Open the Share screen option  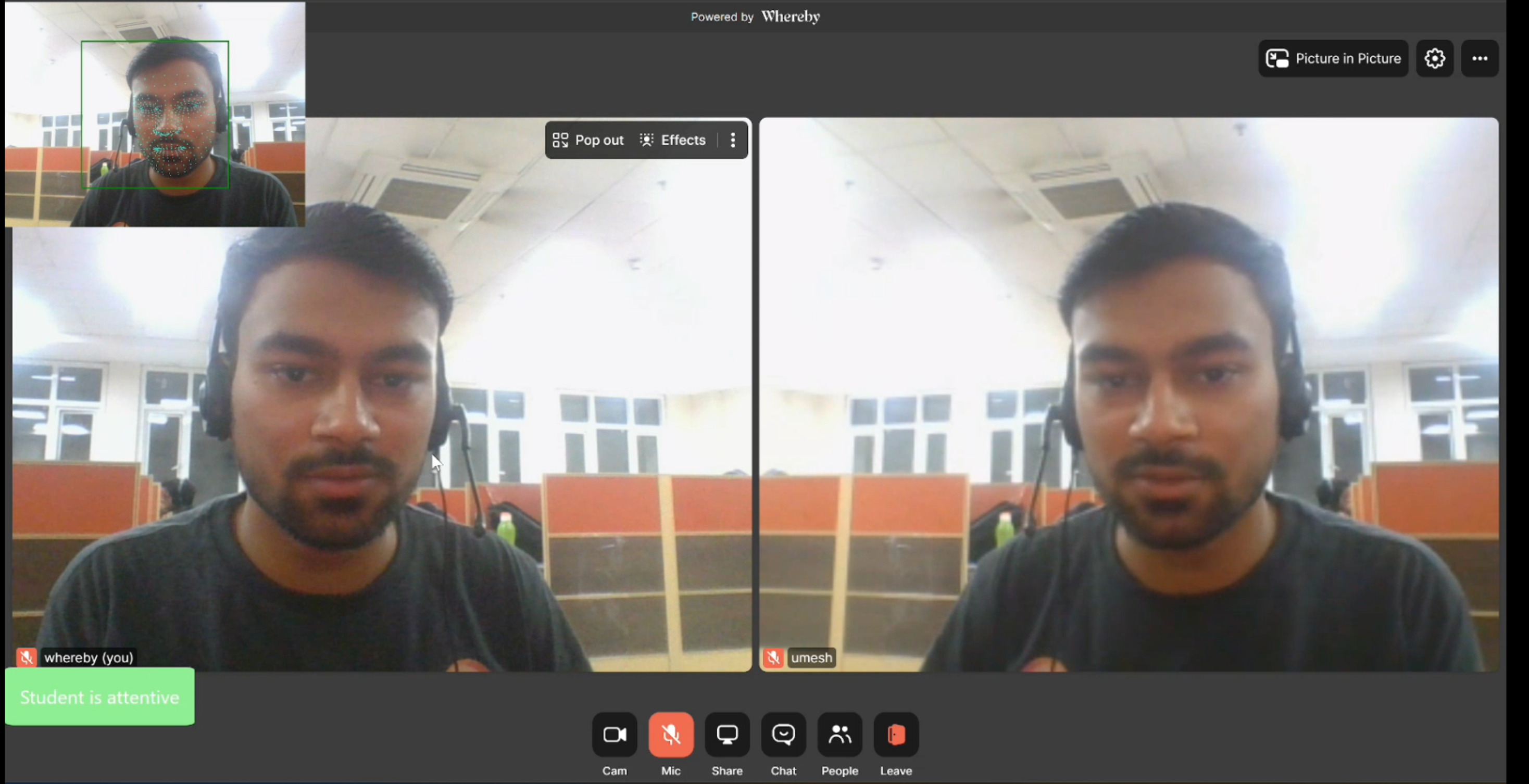(727, 735)
